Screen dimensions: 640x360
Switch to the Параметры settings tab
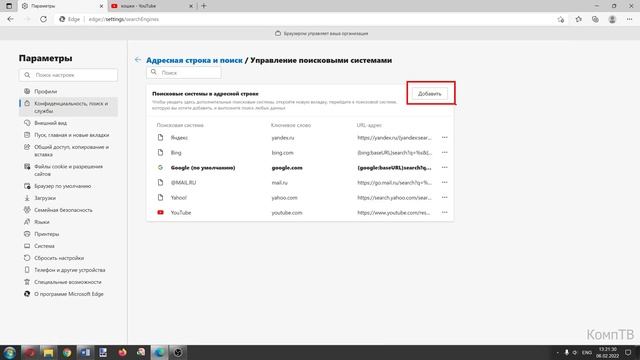(x=61, y=6)
